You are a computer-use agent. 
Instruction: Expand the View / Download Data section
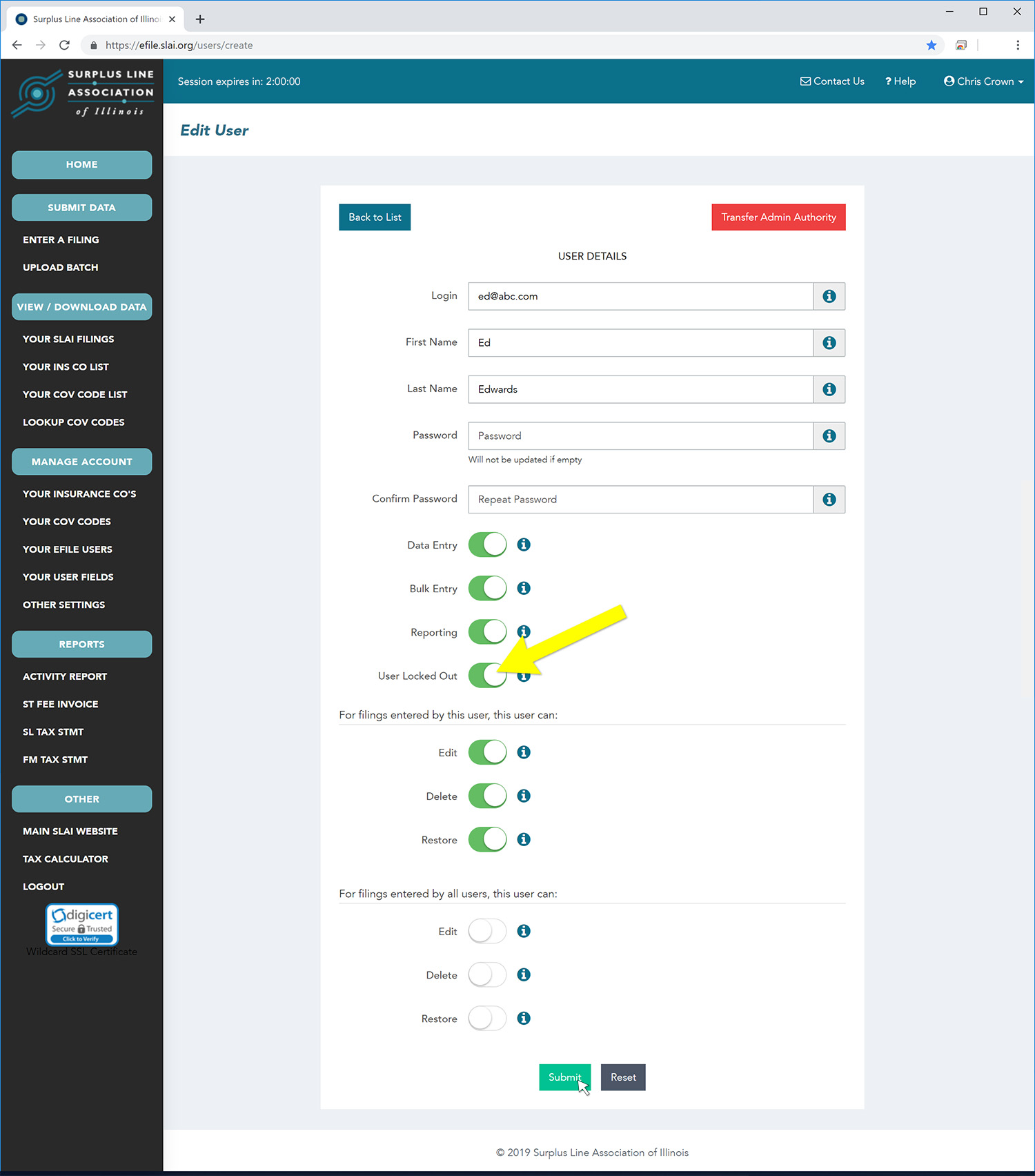click(x=82, y=307)
